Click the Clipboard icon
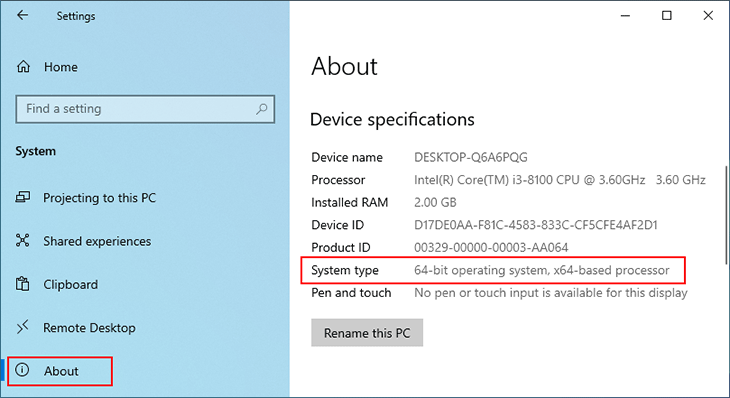 [x=22, y=283]
